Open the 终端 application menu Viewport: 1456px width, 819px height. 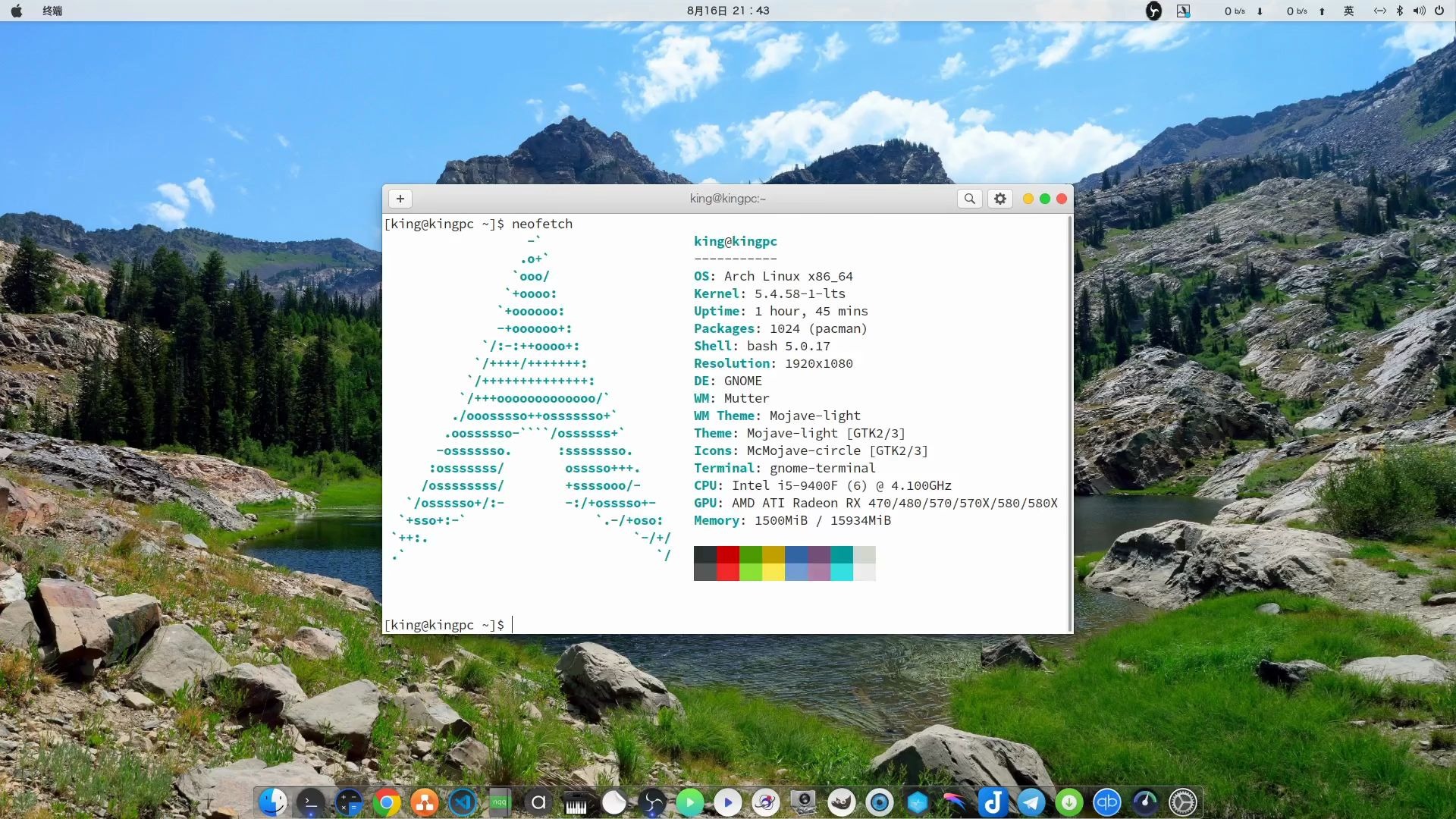52,11
